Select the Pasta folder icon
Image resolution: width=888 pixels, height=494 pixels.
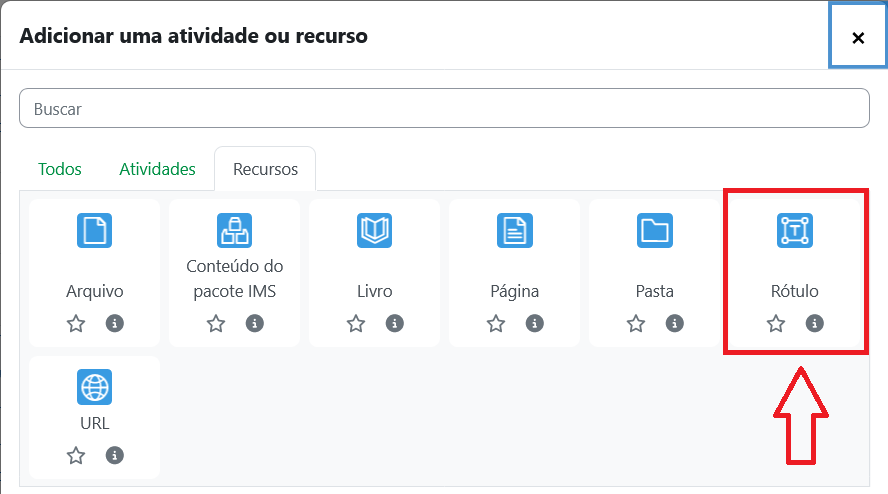point(655,231)
